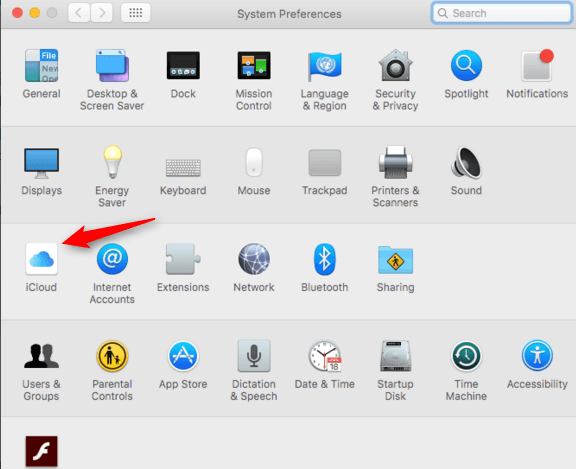This screenshot has width=576, height=469.
Task: Click the Show All grid button
Action: (x=136, y=13)
